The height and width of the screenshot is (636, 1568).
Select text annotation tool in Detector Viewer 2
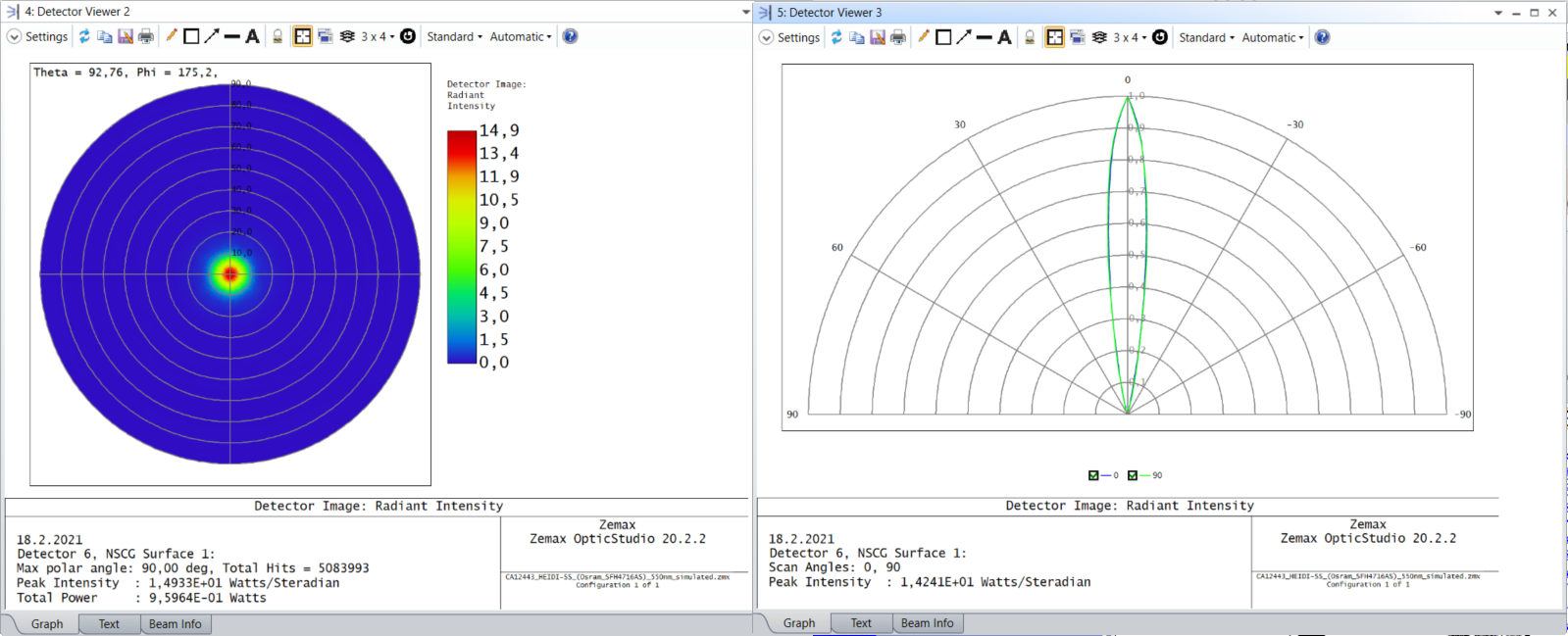pos(253,36)
